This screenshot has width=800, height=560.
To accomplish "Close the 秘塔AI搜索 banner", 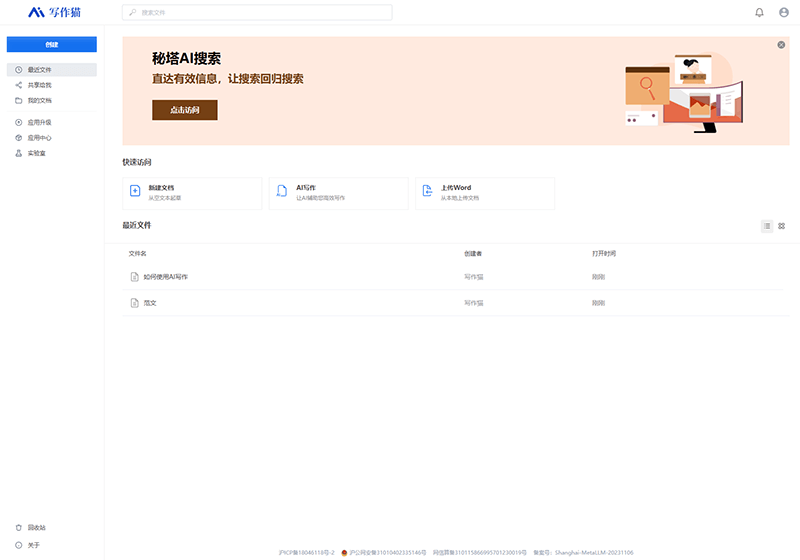I will (x=781, y=45).
